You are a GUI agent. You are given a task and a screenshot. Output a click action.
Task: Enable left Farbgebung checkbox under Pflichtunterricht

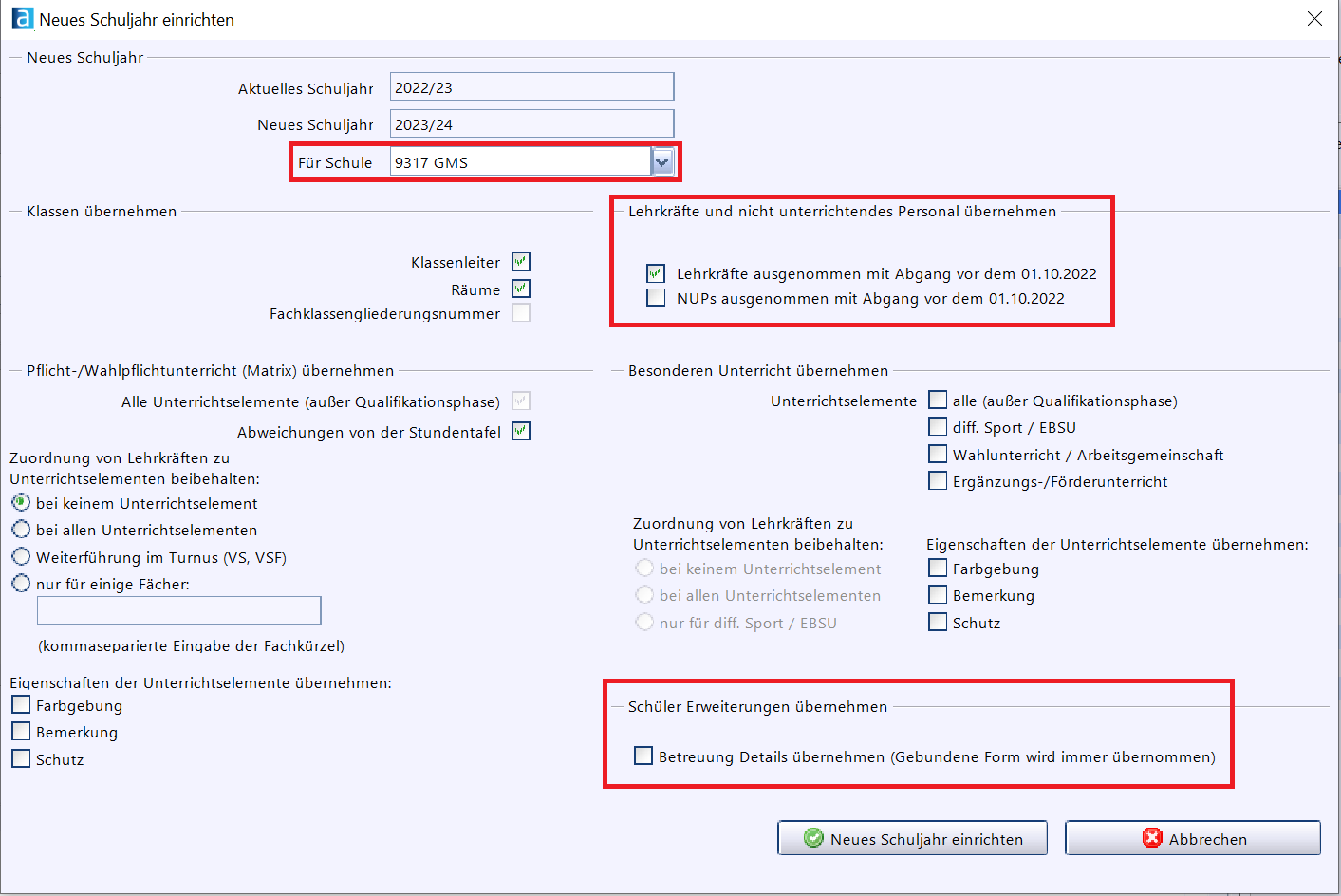(21, 704)
